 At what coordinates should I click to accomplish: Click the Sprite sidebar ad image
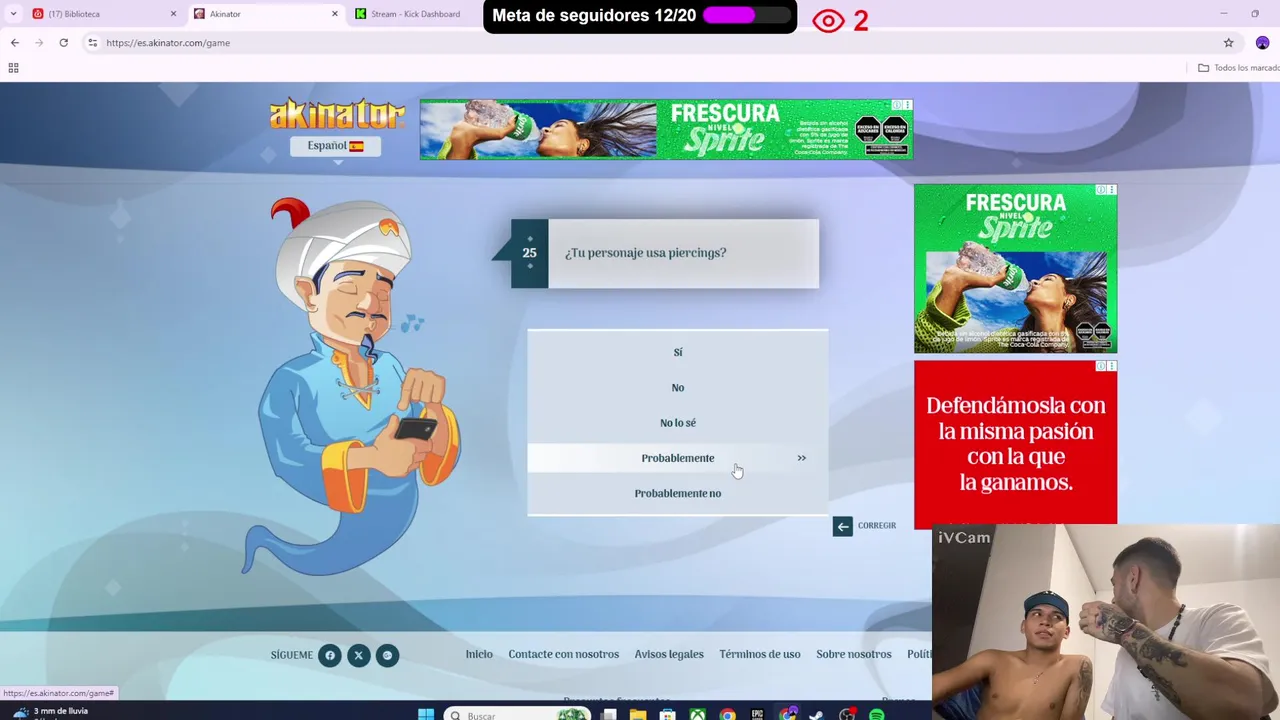(x=1015, y=268)
